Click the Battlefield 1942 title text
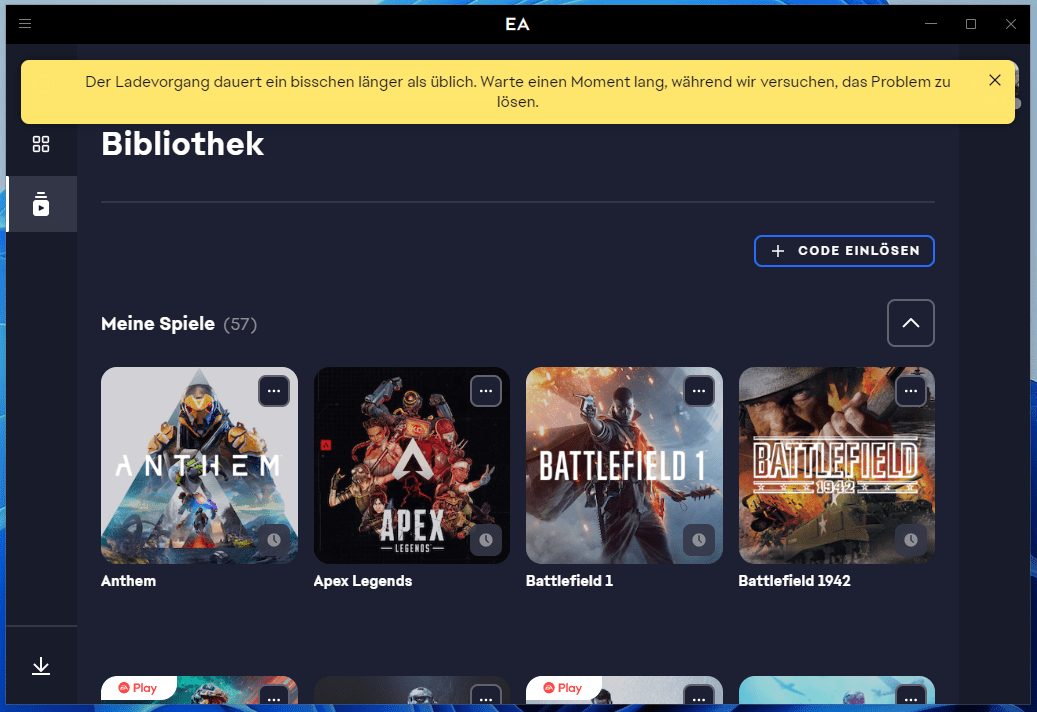The width and height of the screenshot is (1037, 712). [x=794, y=581]
